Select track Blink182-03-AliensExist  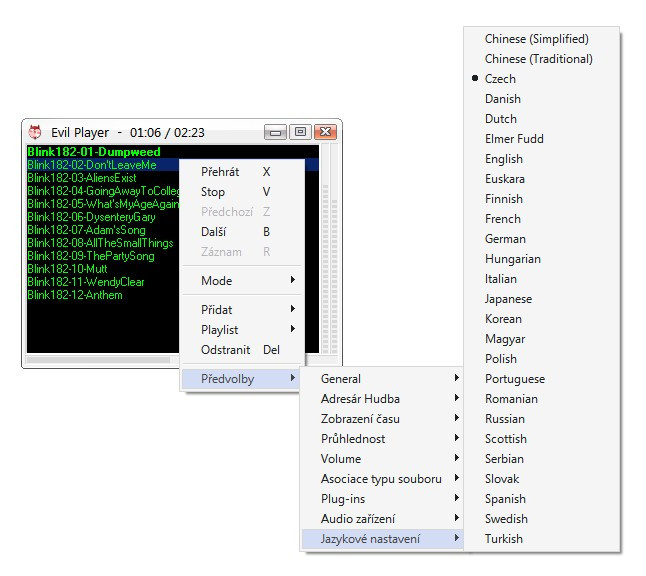82,178
